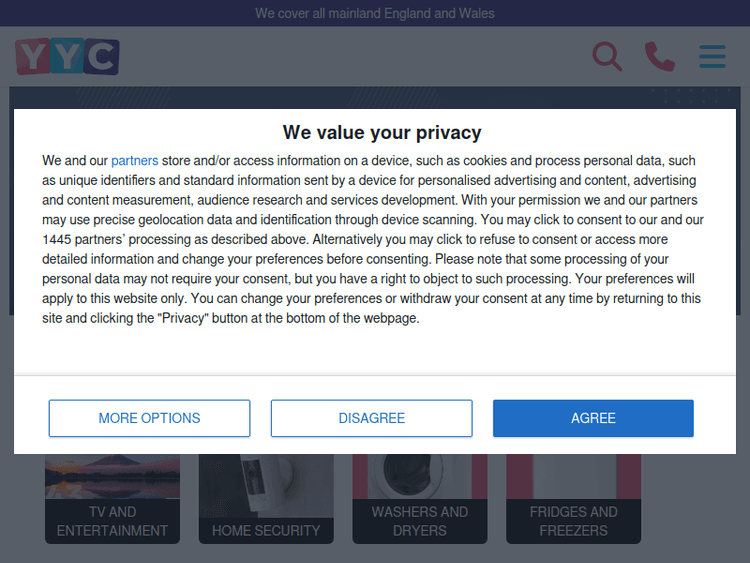This screenshot has width=750, height=563.
Task: Open the Home Security category label
Action: click(x=266, y=530)
